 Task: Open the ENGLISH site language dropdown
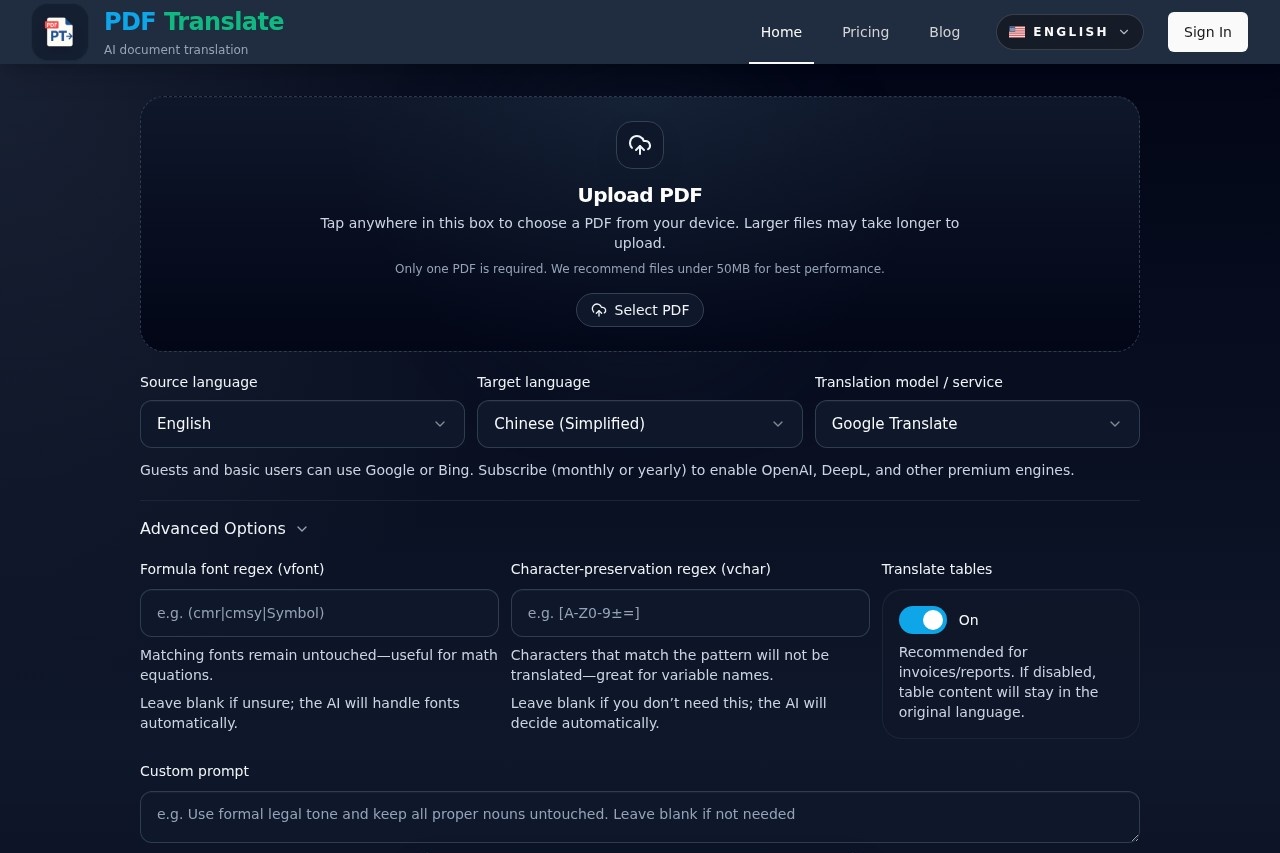coord(1069,32)
